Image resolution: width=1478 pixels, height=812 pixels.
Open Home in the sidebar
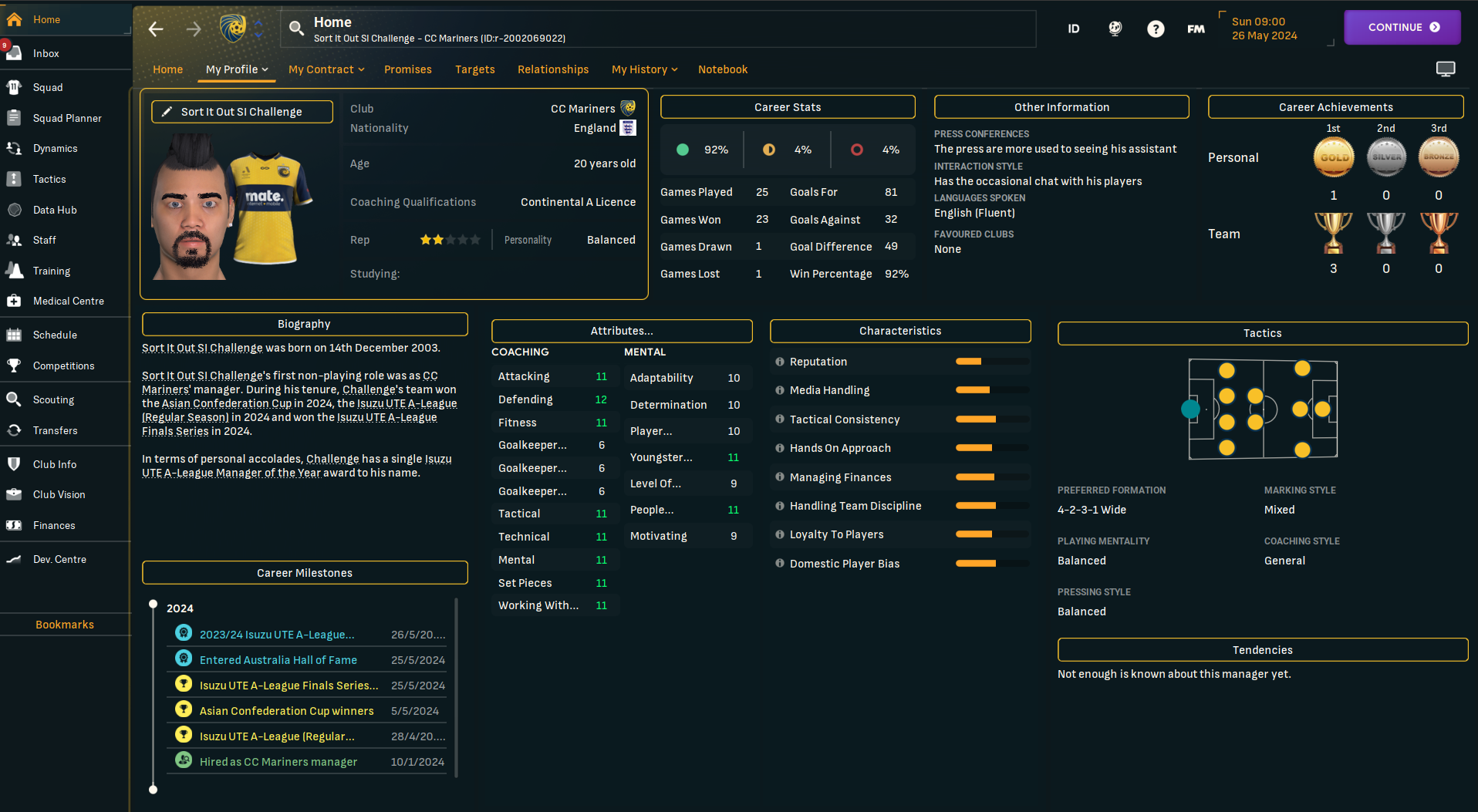pos(65,19)
